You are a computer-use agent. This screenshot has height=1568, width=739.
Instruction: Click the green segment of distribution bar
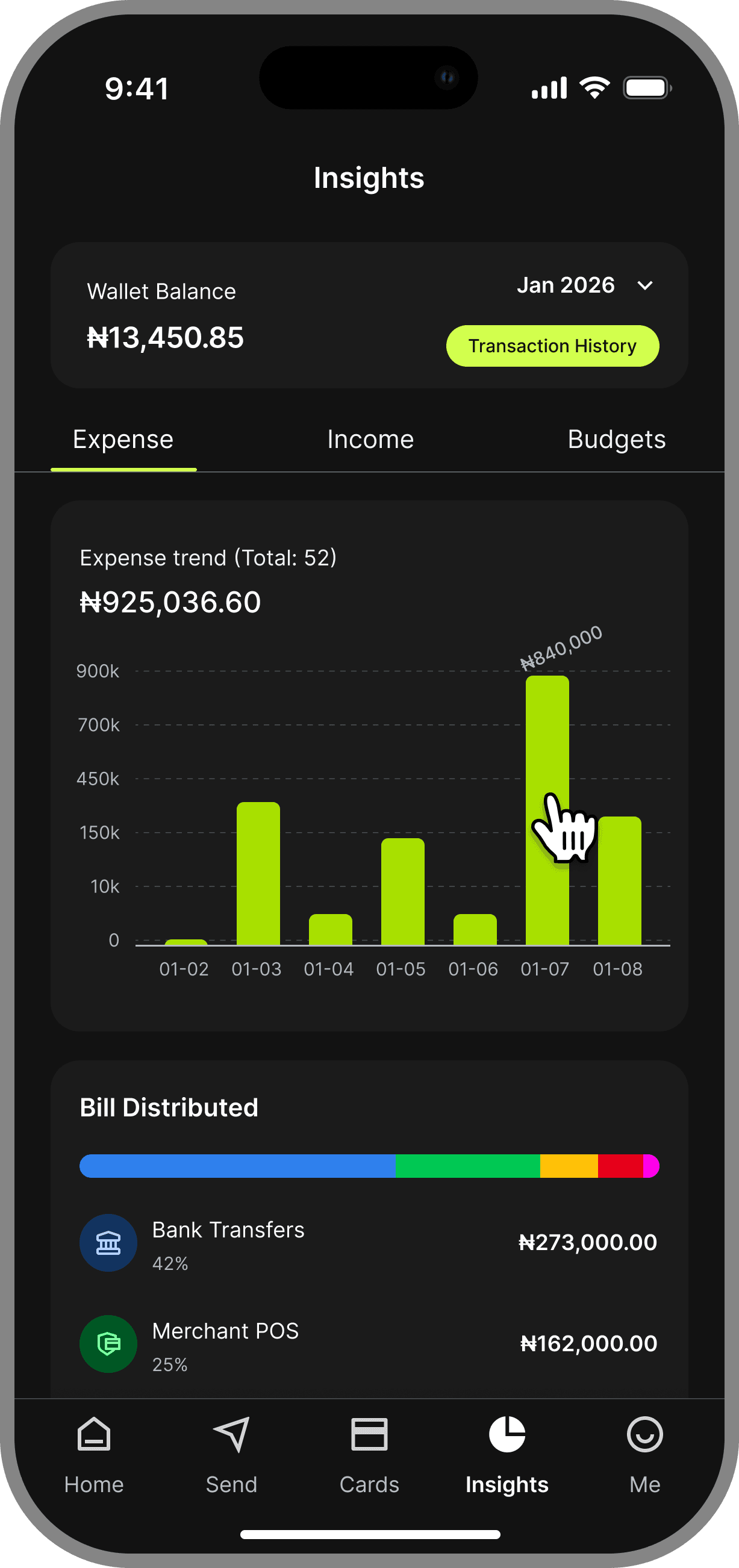[x=467, y=1166]
